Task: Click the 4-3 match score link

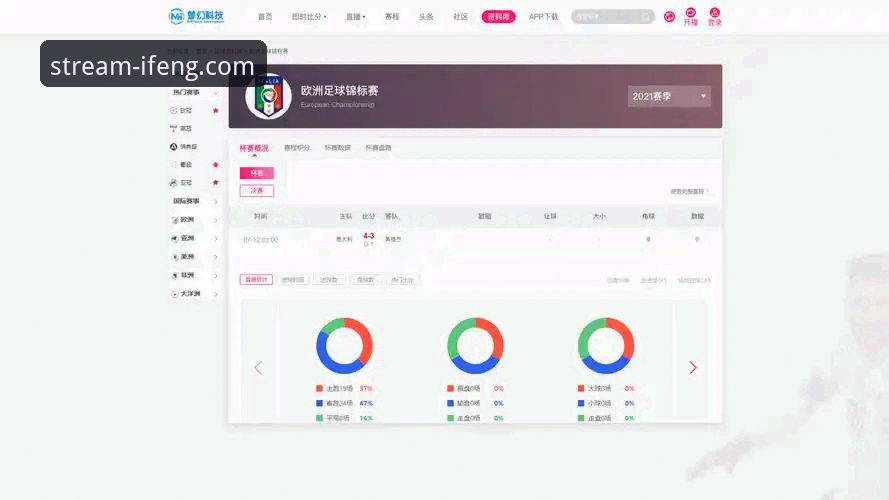Action: (x=368, y=236)
